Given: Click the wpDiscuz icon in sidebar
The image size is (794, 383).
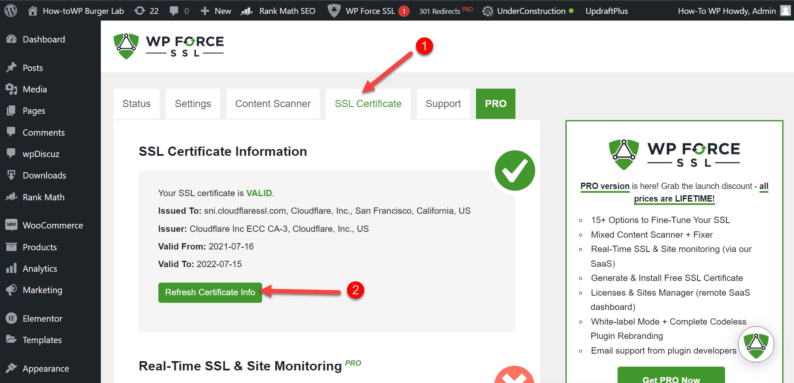Looking at the screenshot, I should [11, 154].
